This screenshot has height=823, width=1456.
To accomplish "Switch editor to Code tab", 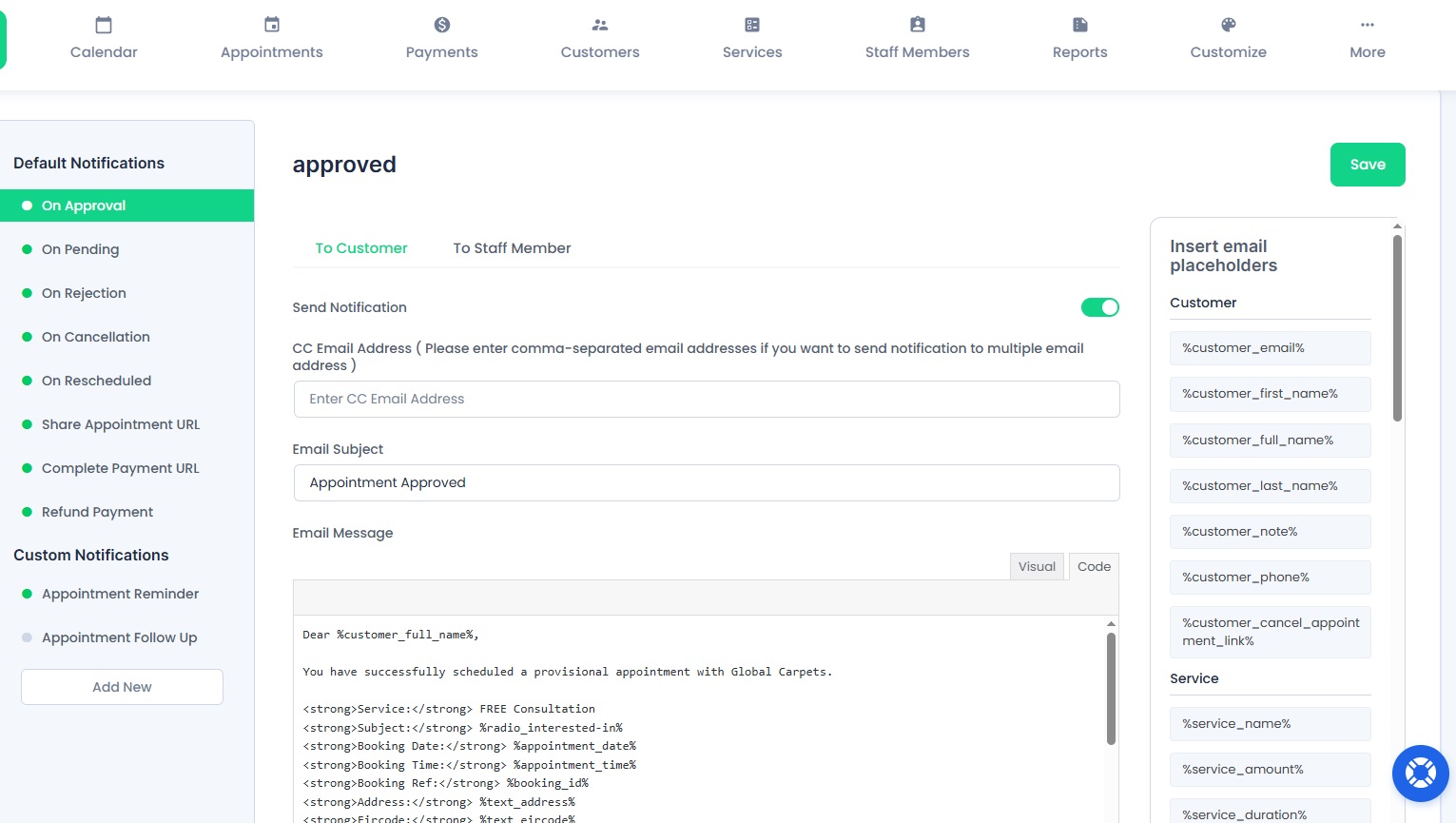I will (1094, 567).
